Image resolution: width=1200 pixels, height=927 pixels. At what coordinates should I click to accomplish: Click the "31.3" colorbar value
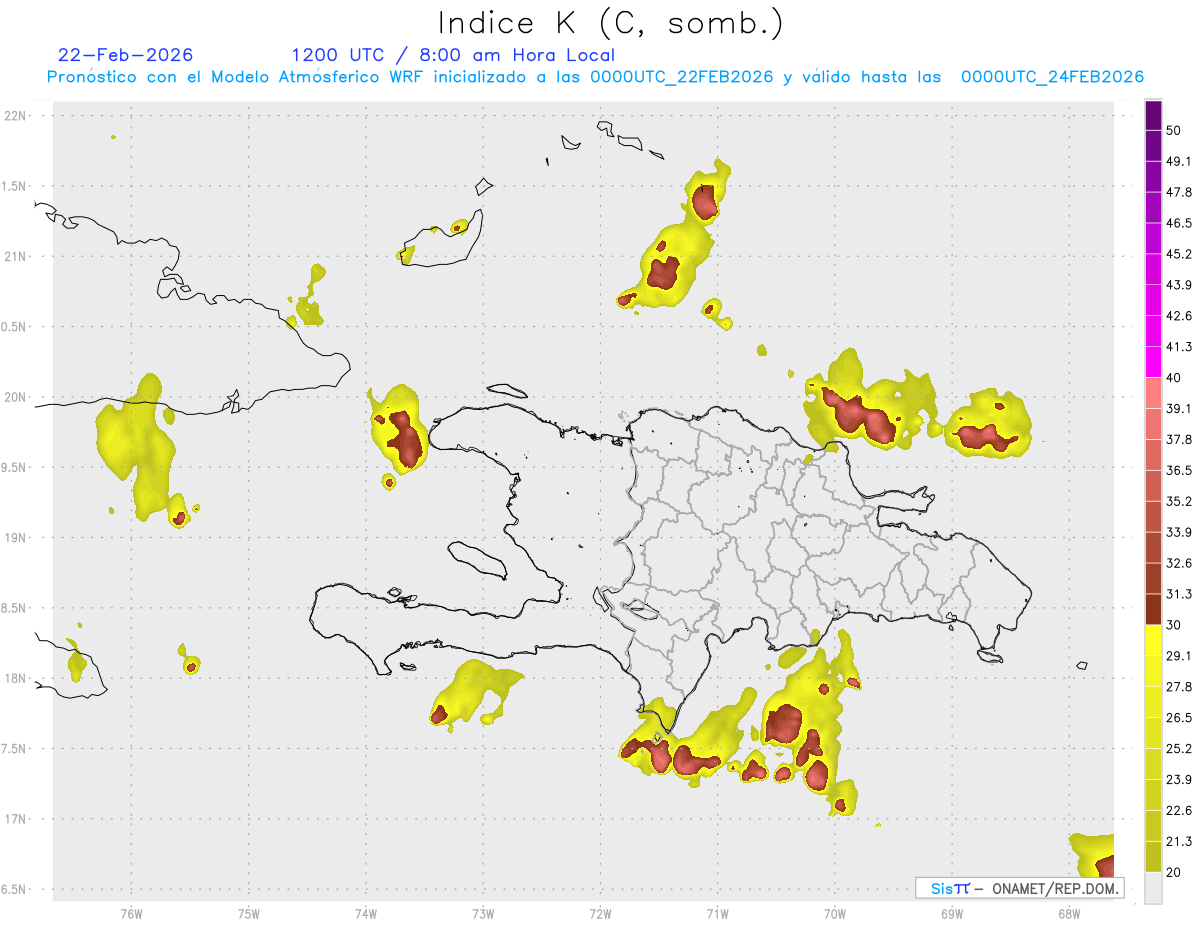(x=1179, y=594)
